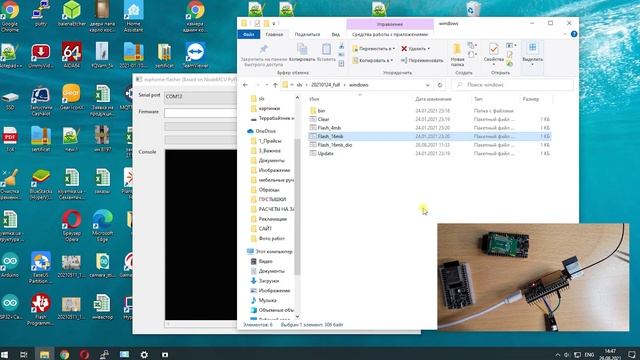Sort files by the Date modified column
This screenshot has height=360, width=640.
click(x=433, y=99)
